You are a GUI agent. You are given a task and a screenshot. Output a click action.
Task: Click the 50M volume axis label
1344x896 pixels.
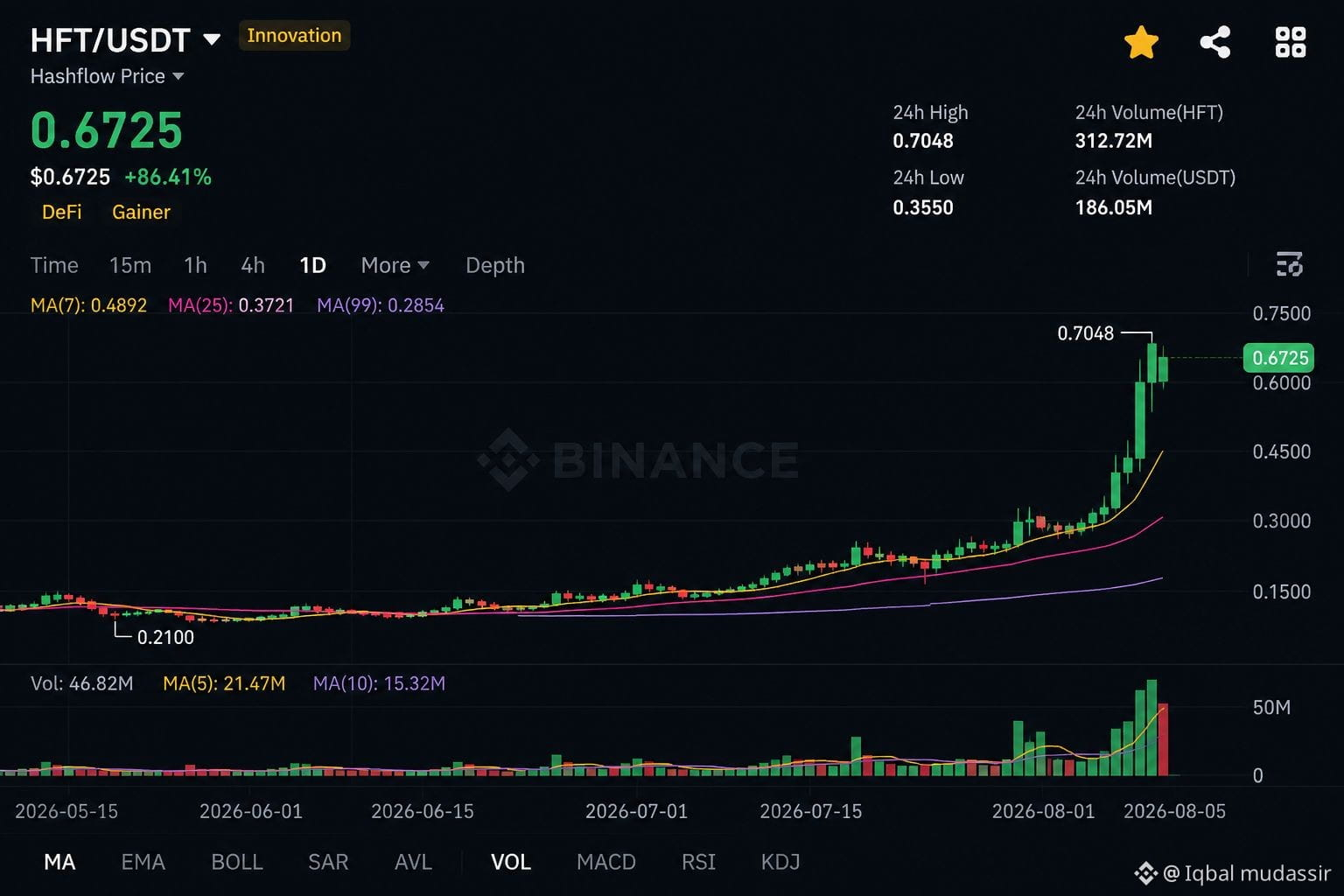pos(1271,707)
